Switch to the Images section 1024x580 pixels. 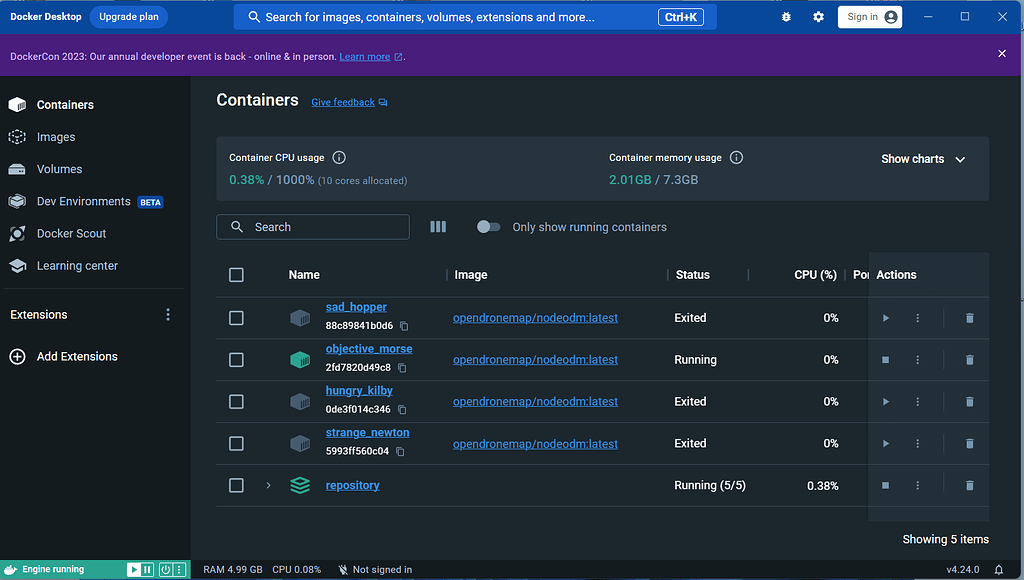click(57, 136)
